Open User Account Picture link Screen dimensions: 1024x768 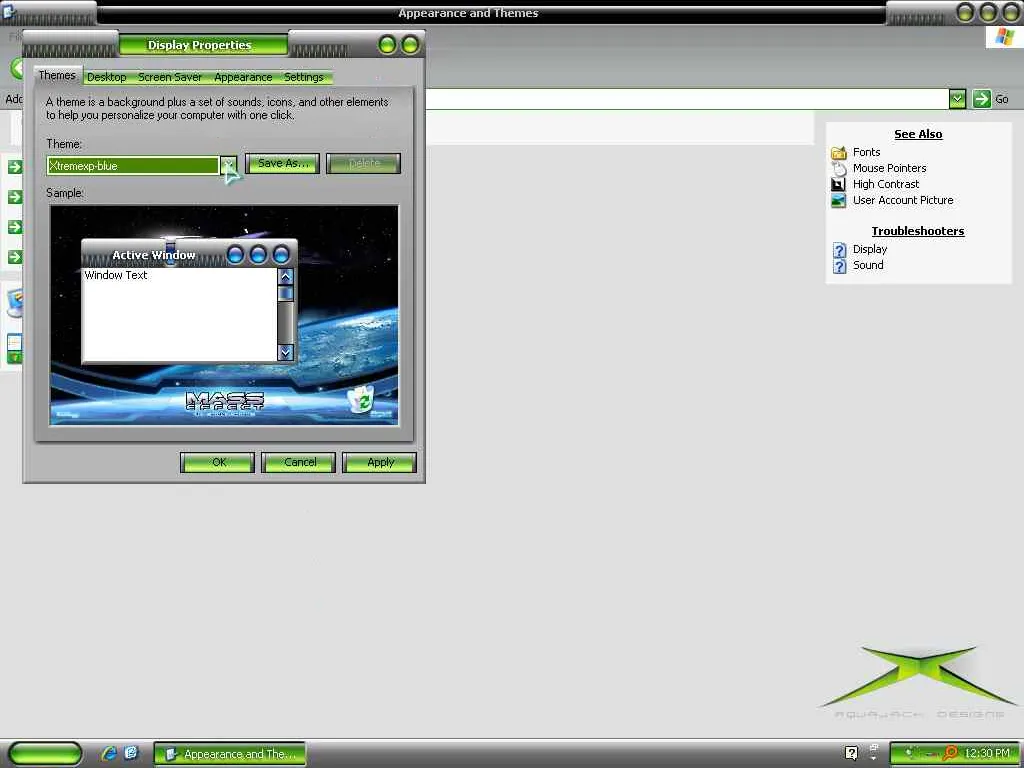(903, 200)
